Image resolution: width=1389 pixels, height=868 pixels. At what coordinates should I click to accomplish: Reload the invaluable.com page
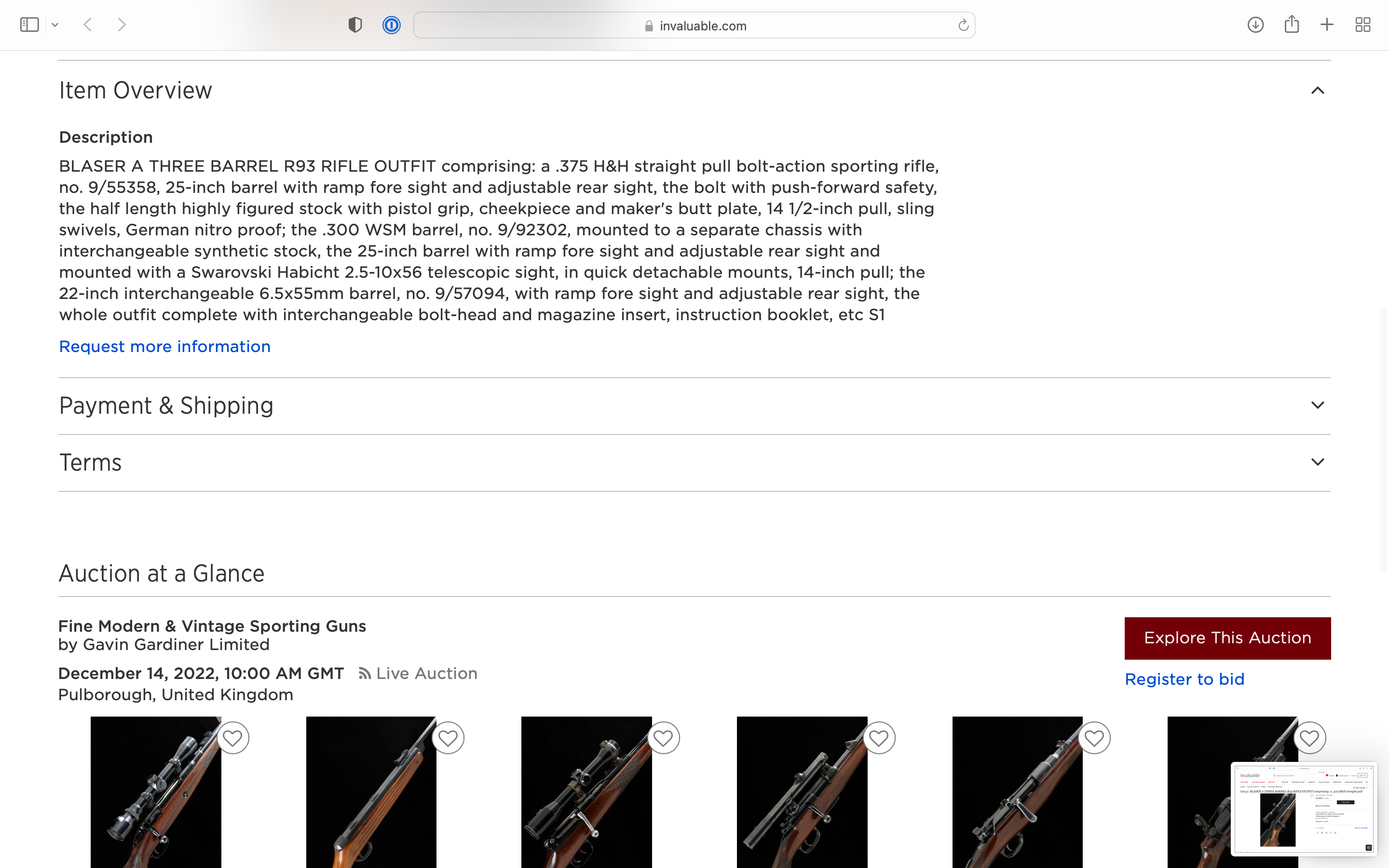point(963,25)
